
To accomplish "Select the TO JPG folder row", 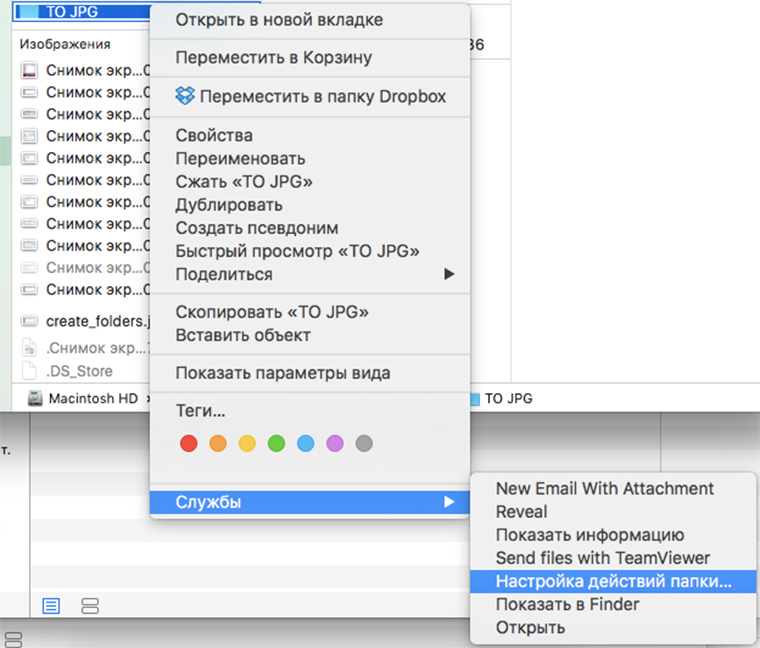I will click(x=81, y=12).
